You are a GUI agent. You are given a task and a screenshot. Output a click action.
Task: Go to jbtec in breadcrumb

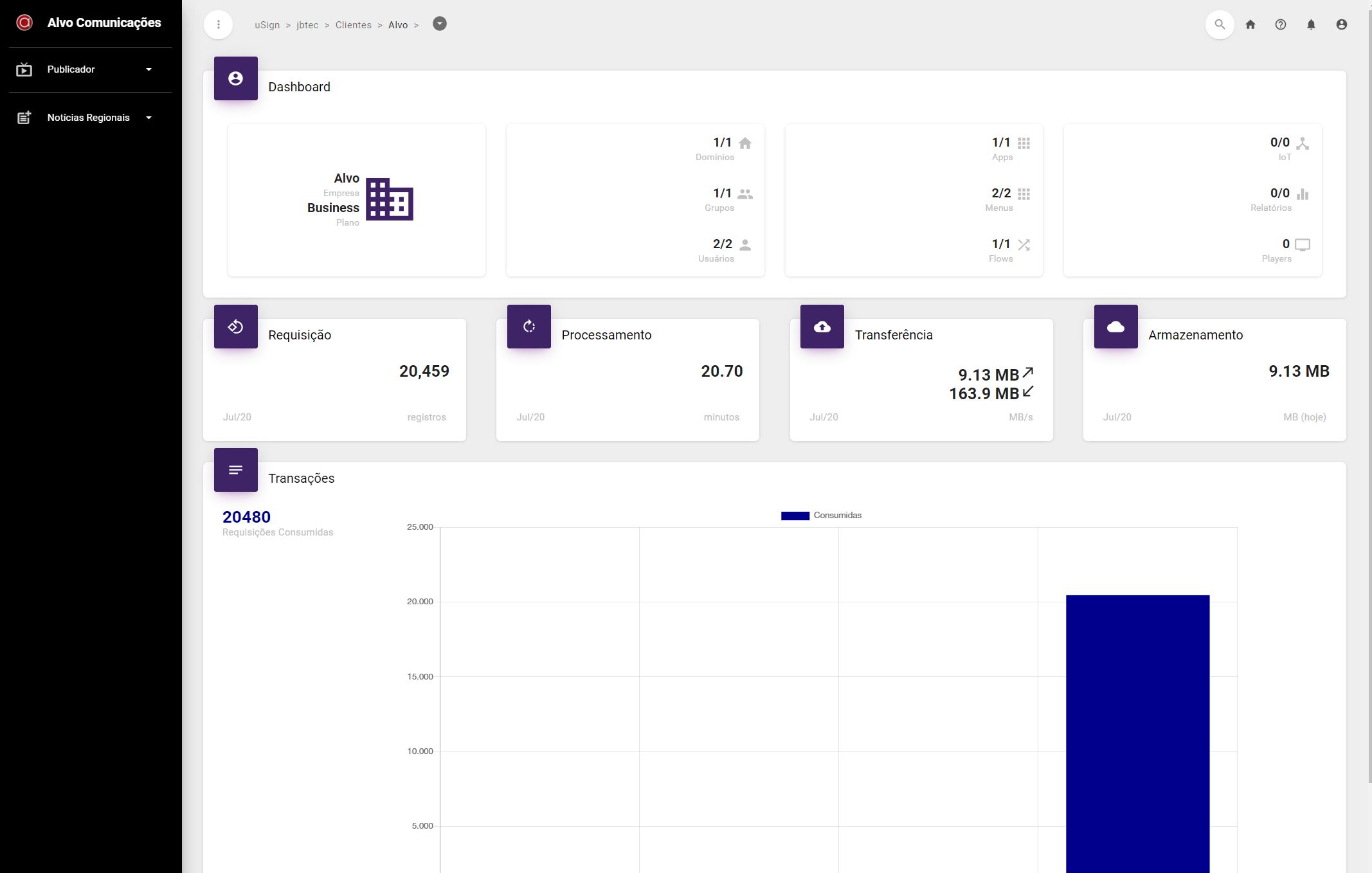(307, 25)
